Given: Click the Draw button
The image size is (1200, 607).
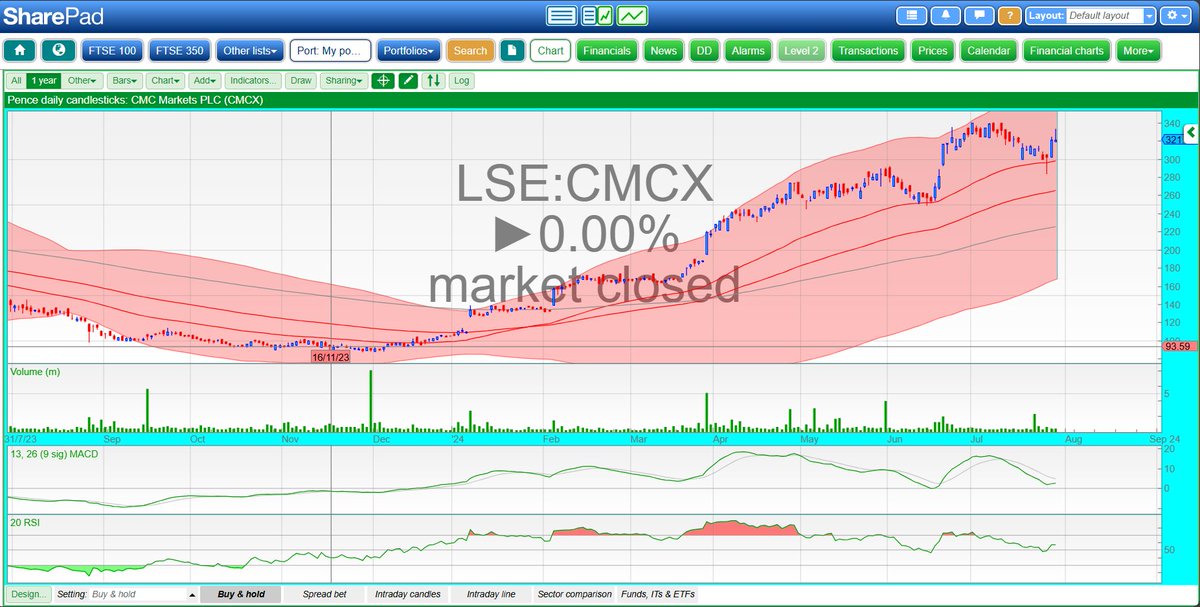Looking at the screenshot, I should click(300, 80).
